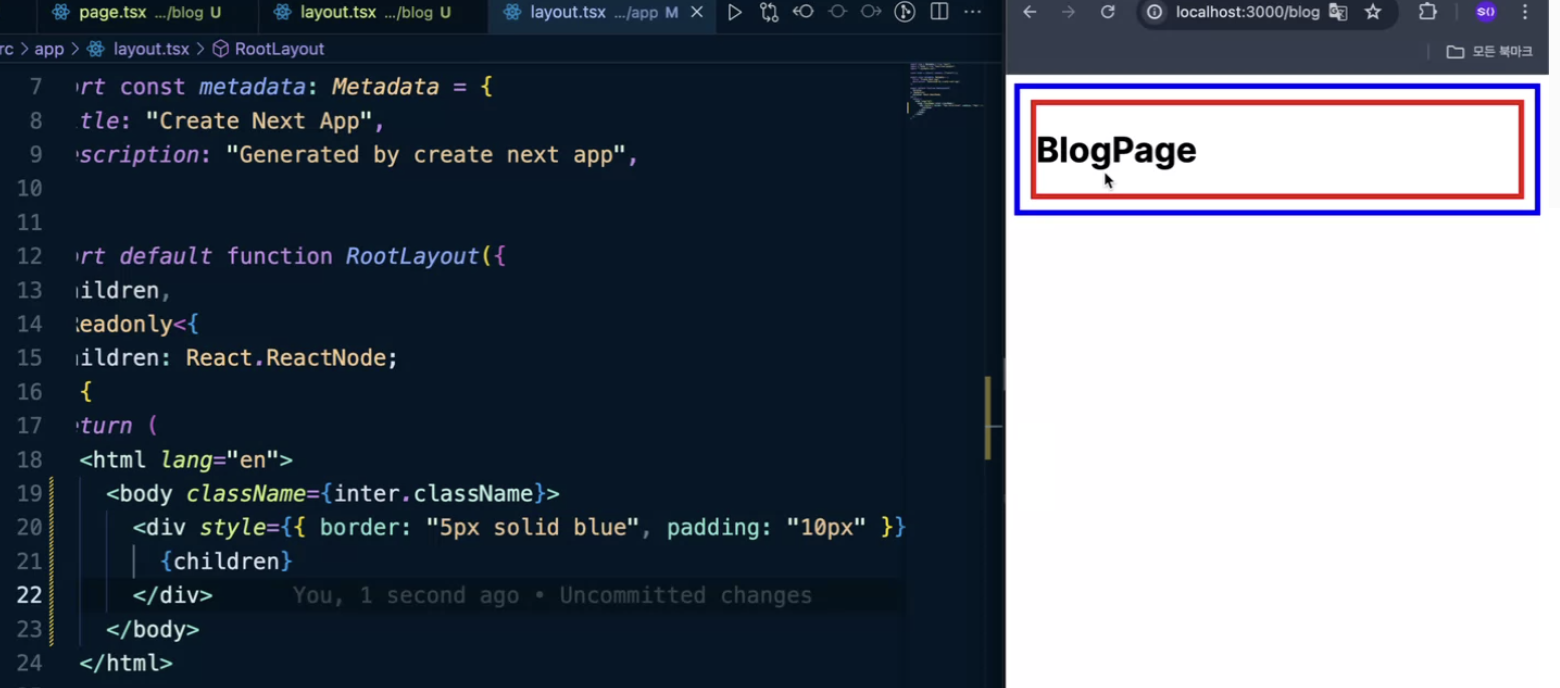Click the RootLayout function name on line 12
The image size is (1560, 688).
pyautogui.click(x=413, y=256)
